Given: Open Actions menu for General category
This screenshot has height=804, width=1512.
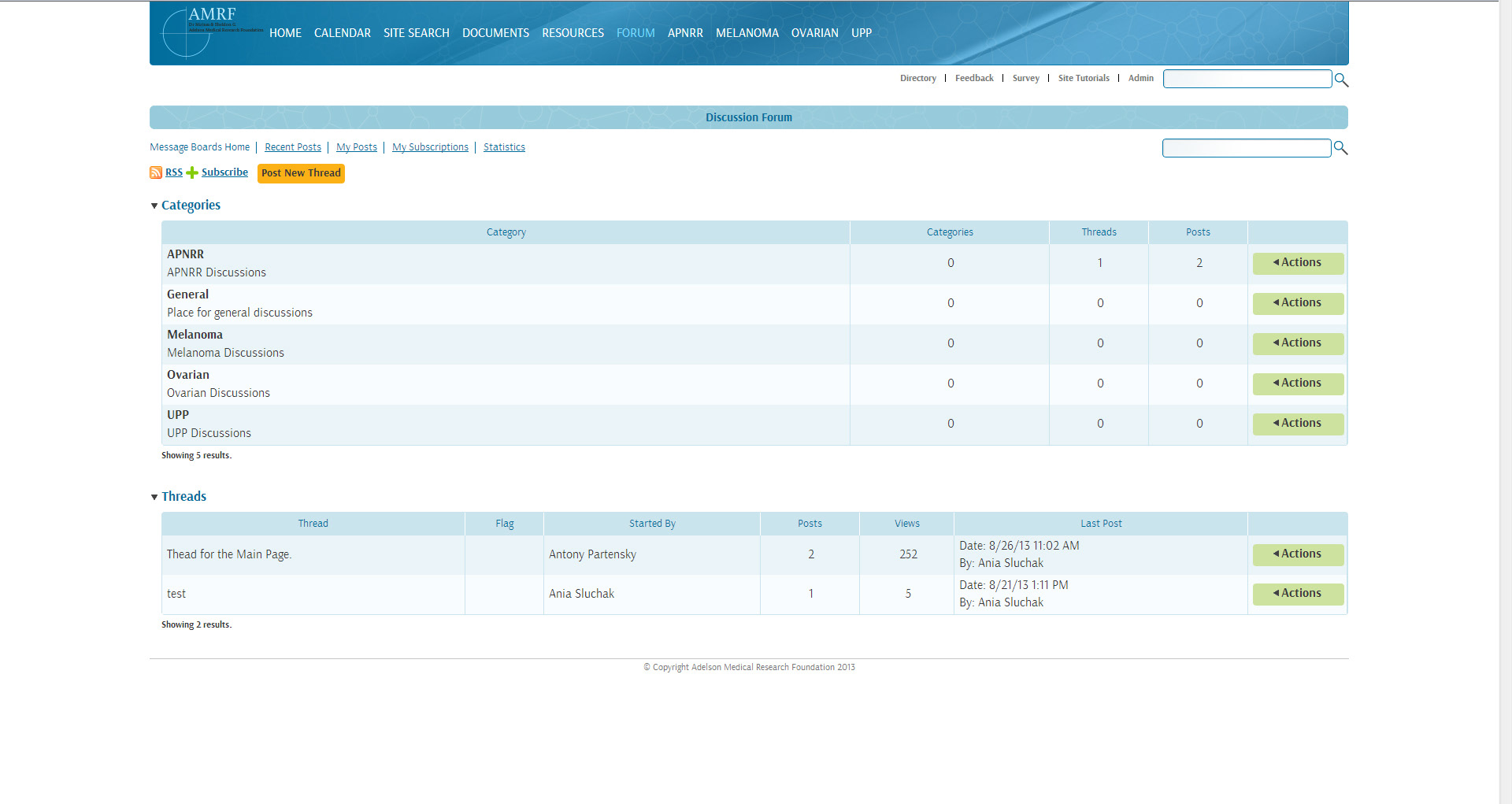Looking at the screenshot, I should point(1298,303).
